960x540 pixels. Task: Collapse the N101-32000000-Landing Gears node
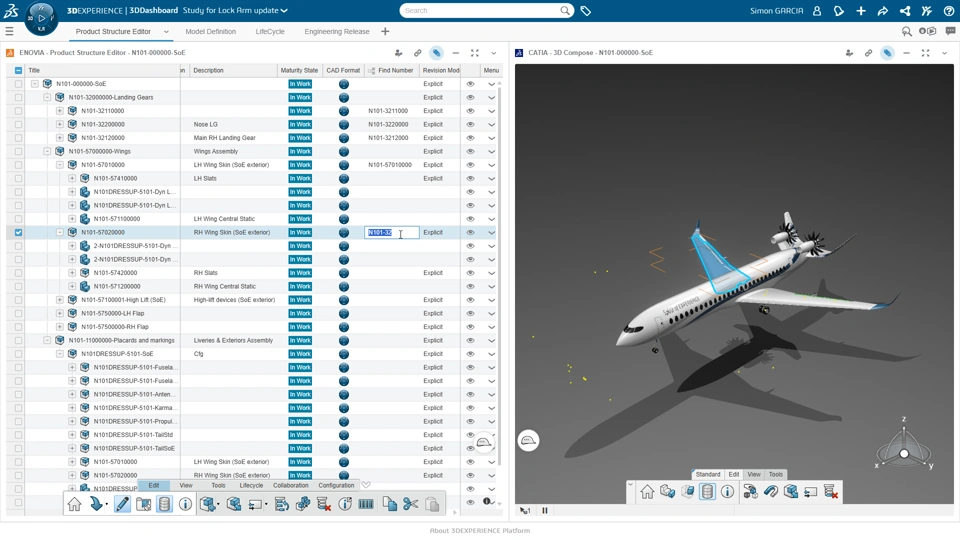point(47,97)
